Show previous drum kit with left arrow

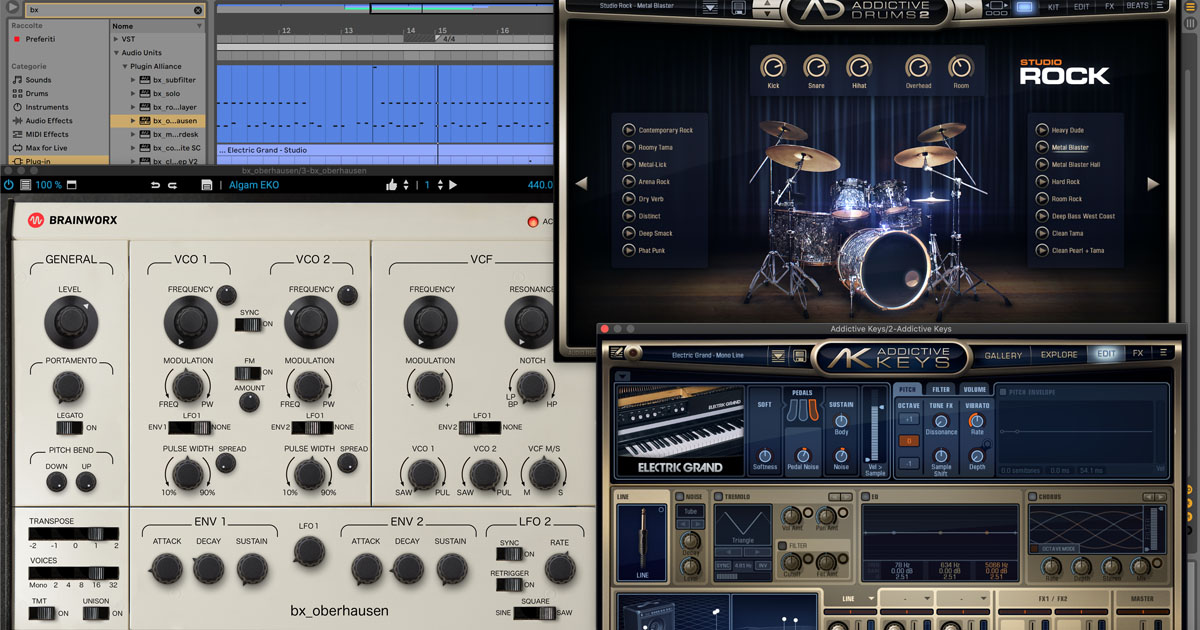coord(581,184)
